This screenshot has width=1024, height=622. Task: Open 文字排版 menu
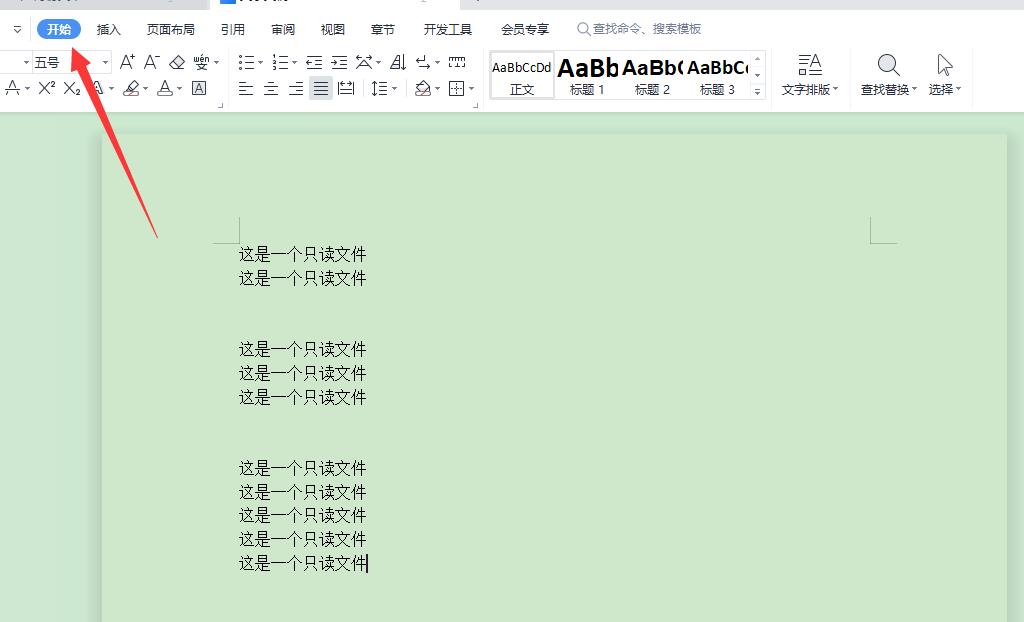click(810, 74)
